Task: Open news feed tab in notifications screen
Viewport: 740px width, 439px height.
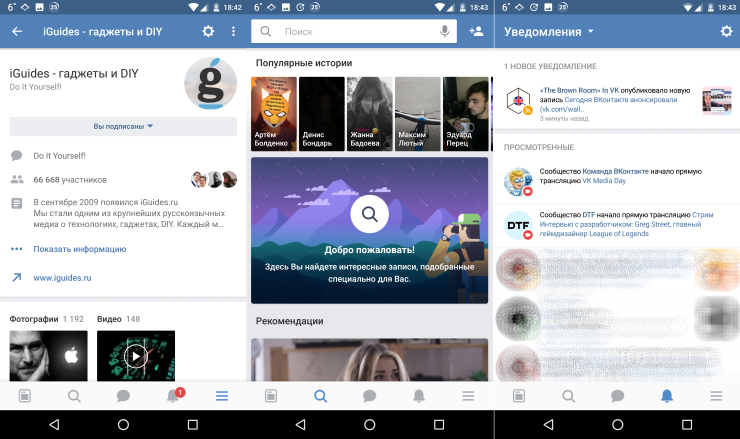Action: [519, 396]
